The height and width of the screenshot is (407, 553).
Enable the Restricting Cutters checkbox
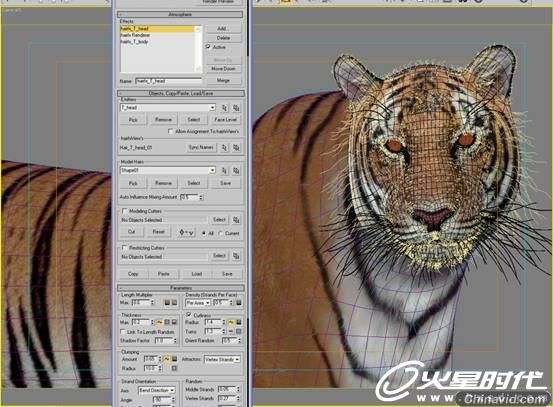(124, 248)
